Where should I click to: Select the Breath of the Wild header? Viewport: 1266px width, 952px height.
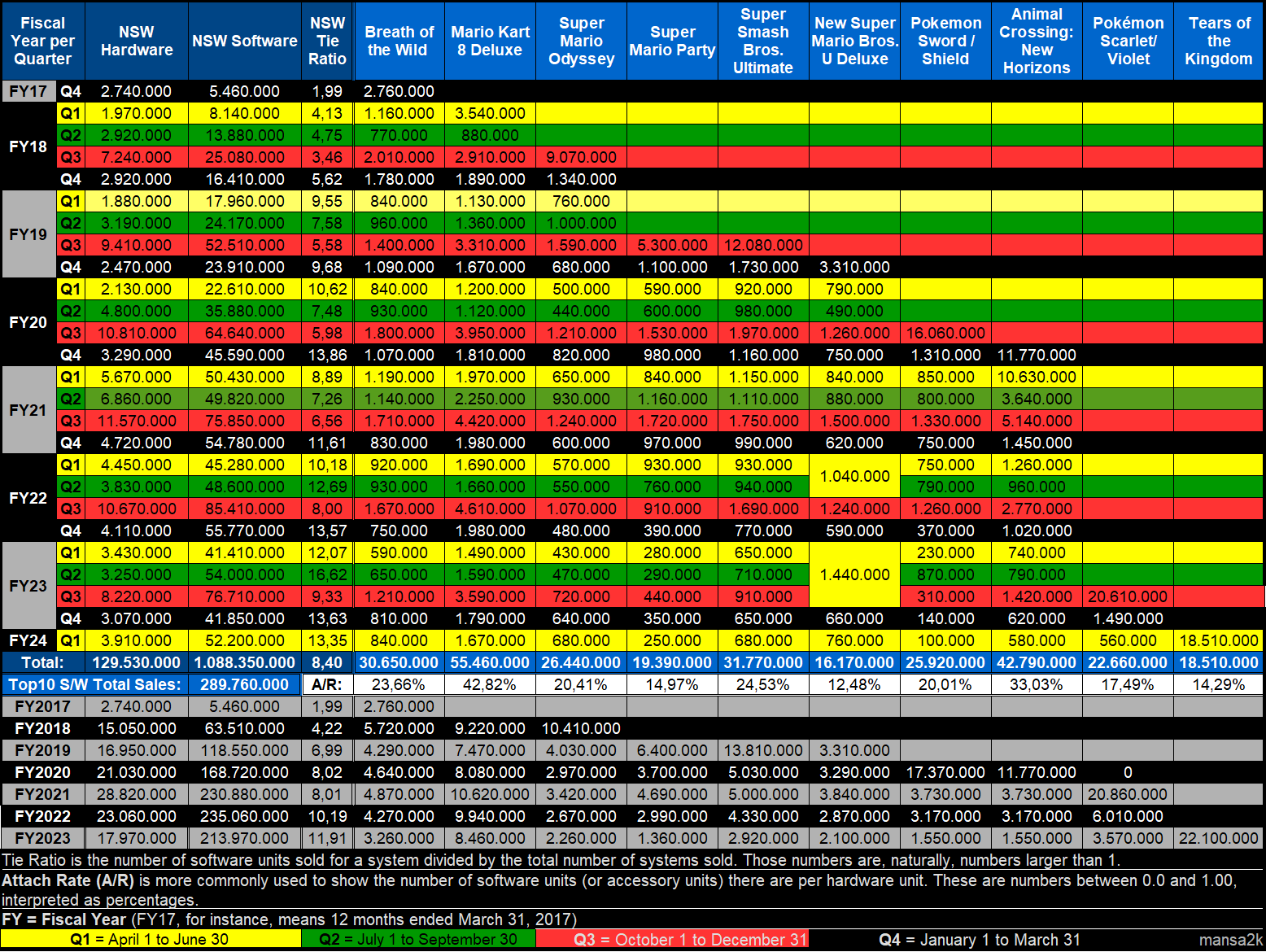(x=399, y=41)
